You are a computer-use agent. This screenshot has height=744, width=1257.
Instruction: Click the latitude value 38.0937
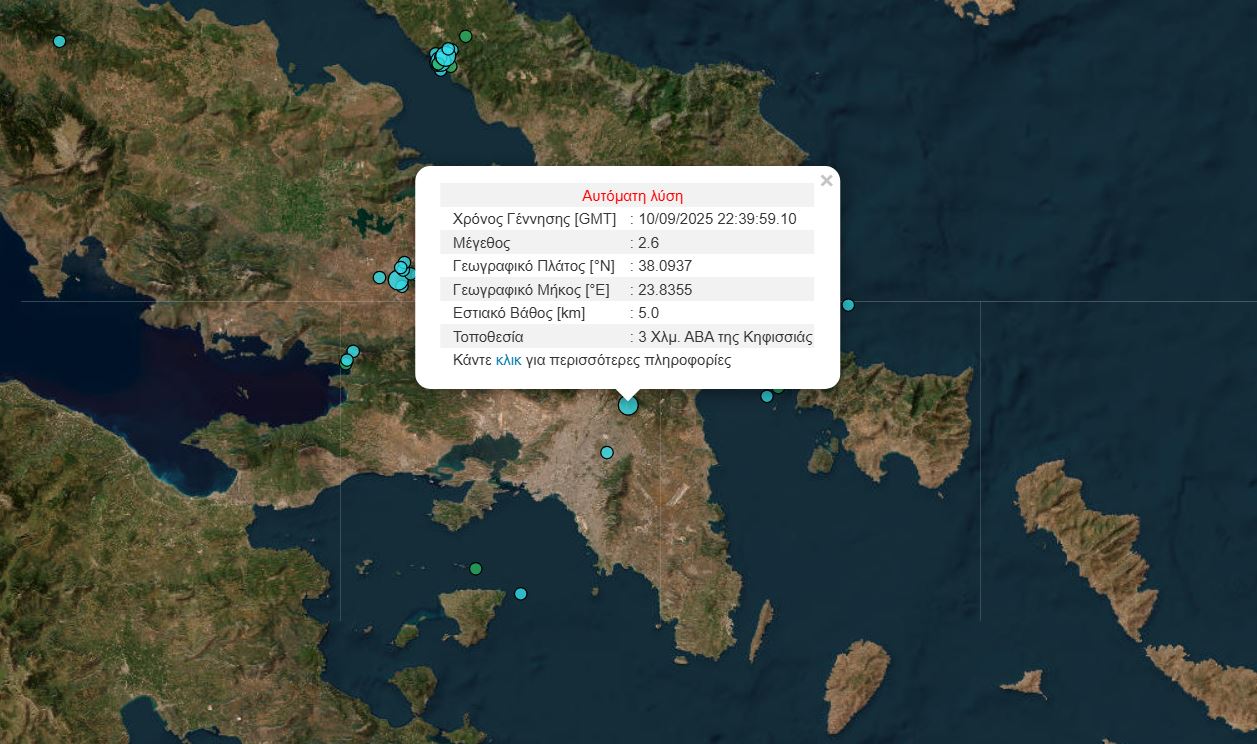click(x=665, y=266)
